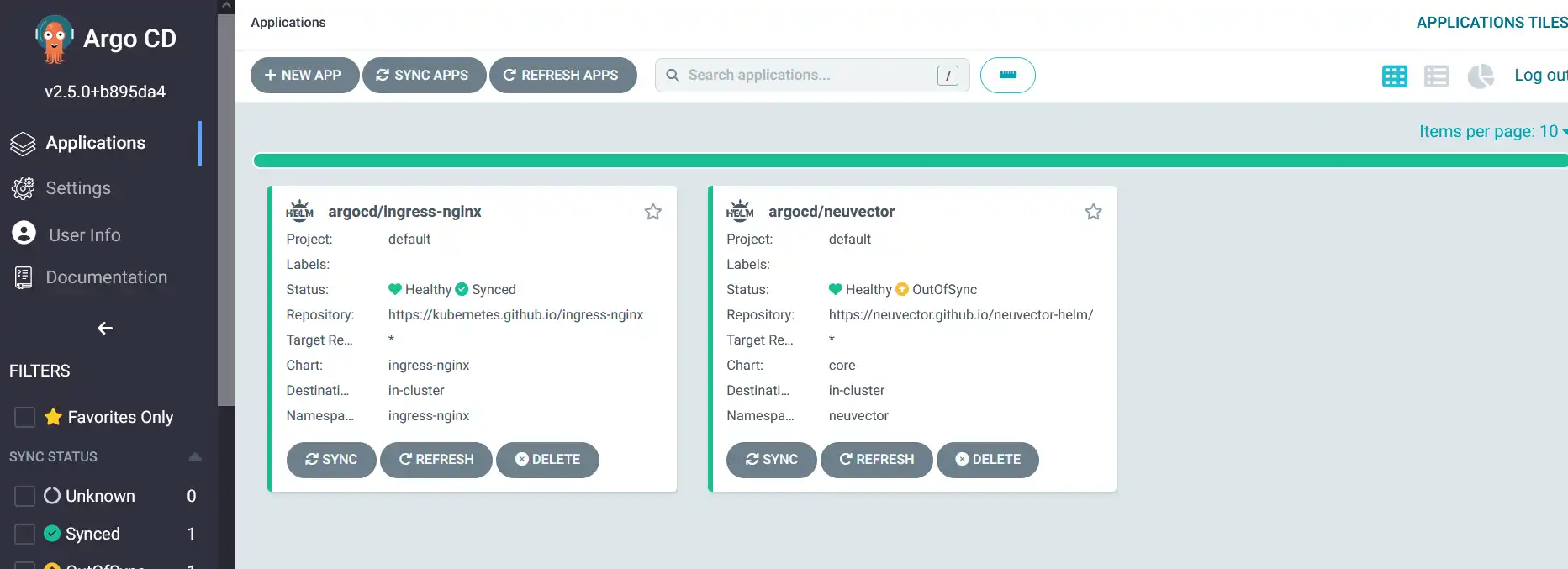Open Applications in the sidebar
Viewport: 1568px width, 569px height.
96,143
